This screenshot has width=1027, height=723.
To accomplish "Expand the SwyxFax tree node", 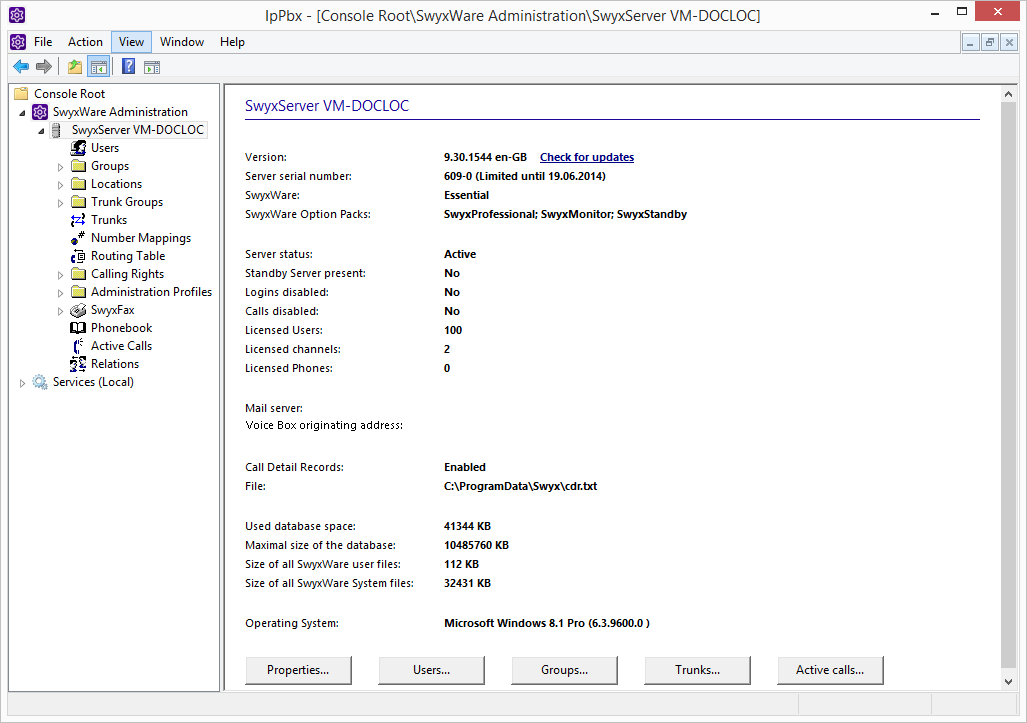I will (60, 311).
